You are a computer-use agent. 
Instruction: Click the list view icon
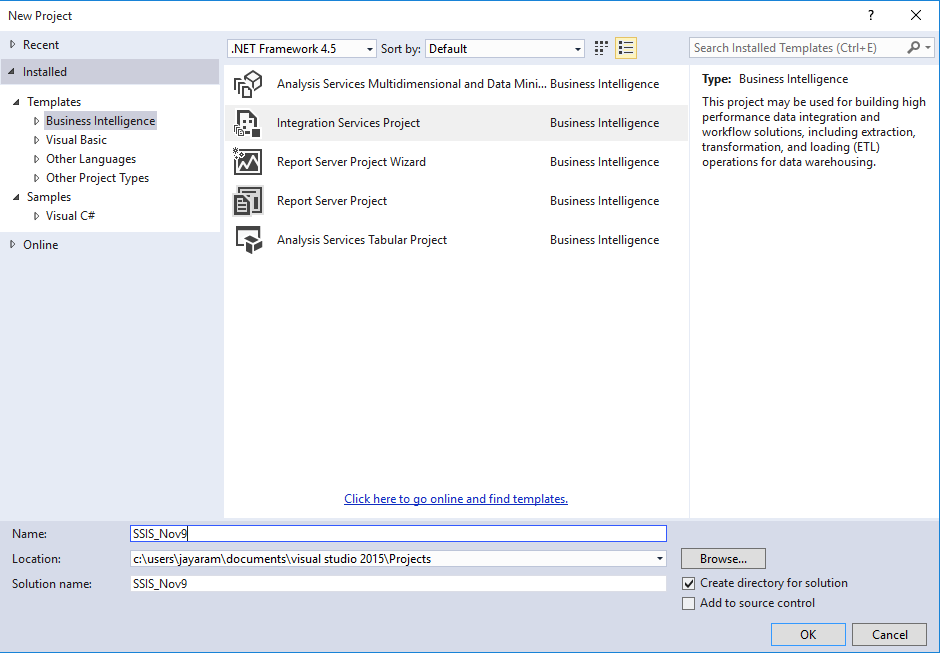coord(626,47)
